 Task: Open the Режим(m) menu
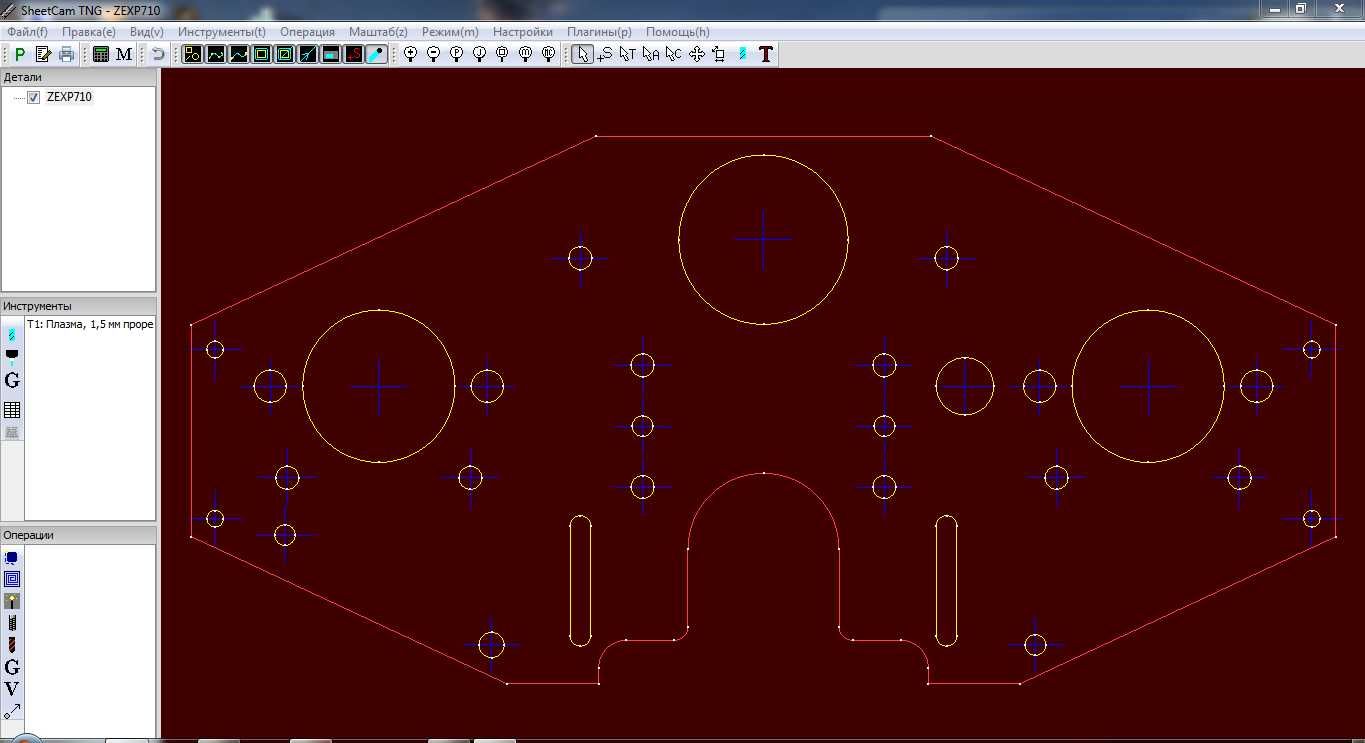tap(450, 32)
